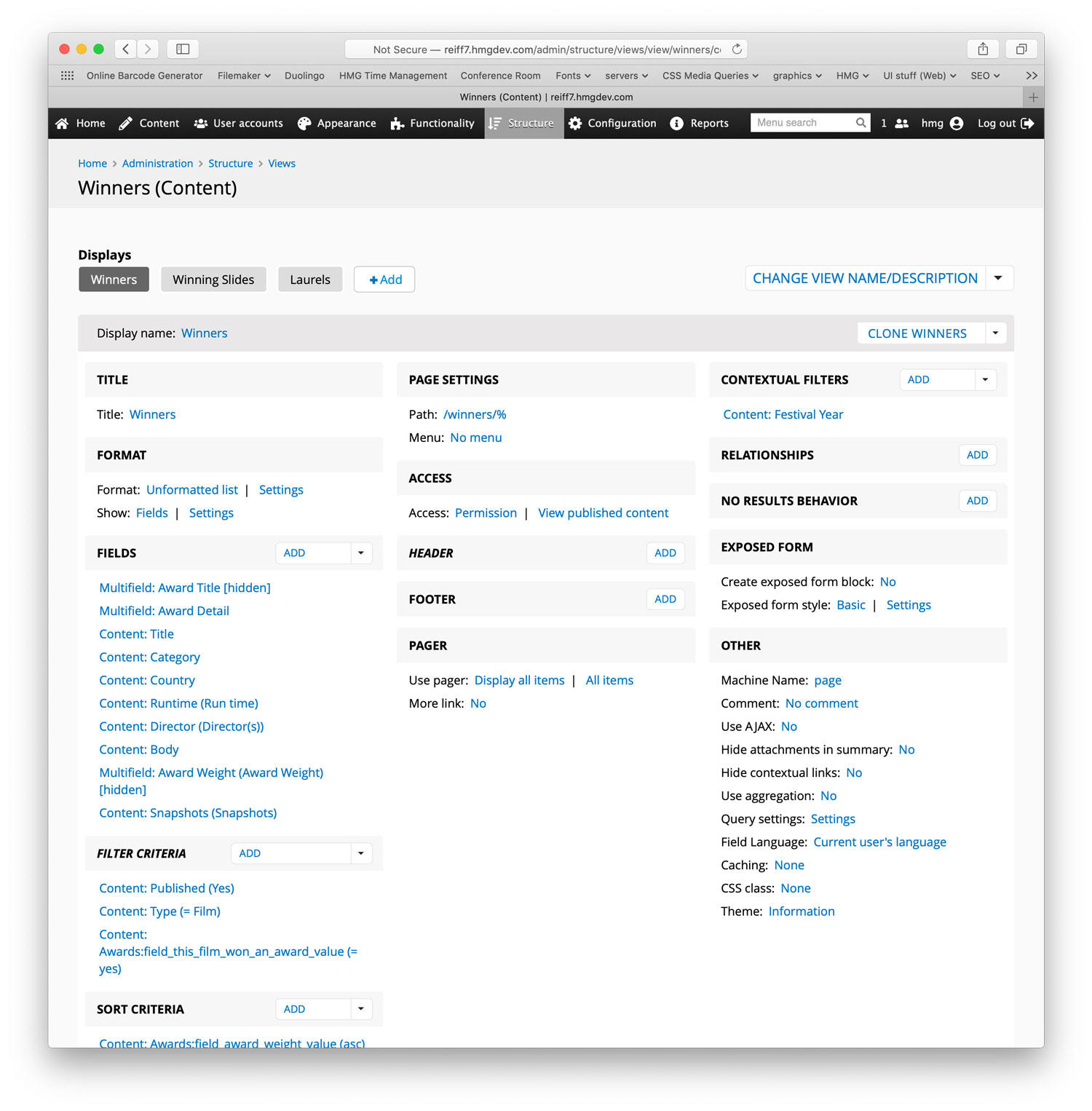Open the Fonts menu in bookmarks bar

click(572, 76)
